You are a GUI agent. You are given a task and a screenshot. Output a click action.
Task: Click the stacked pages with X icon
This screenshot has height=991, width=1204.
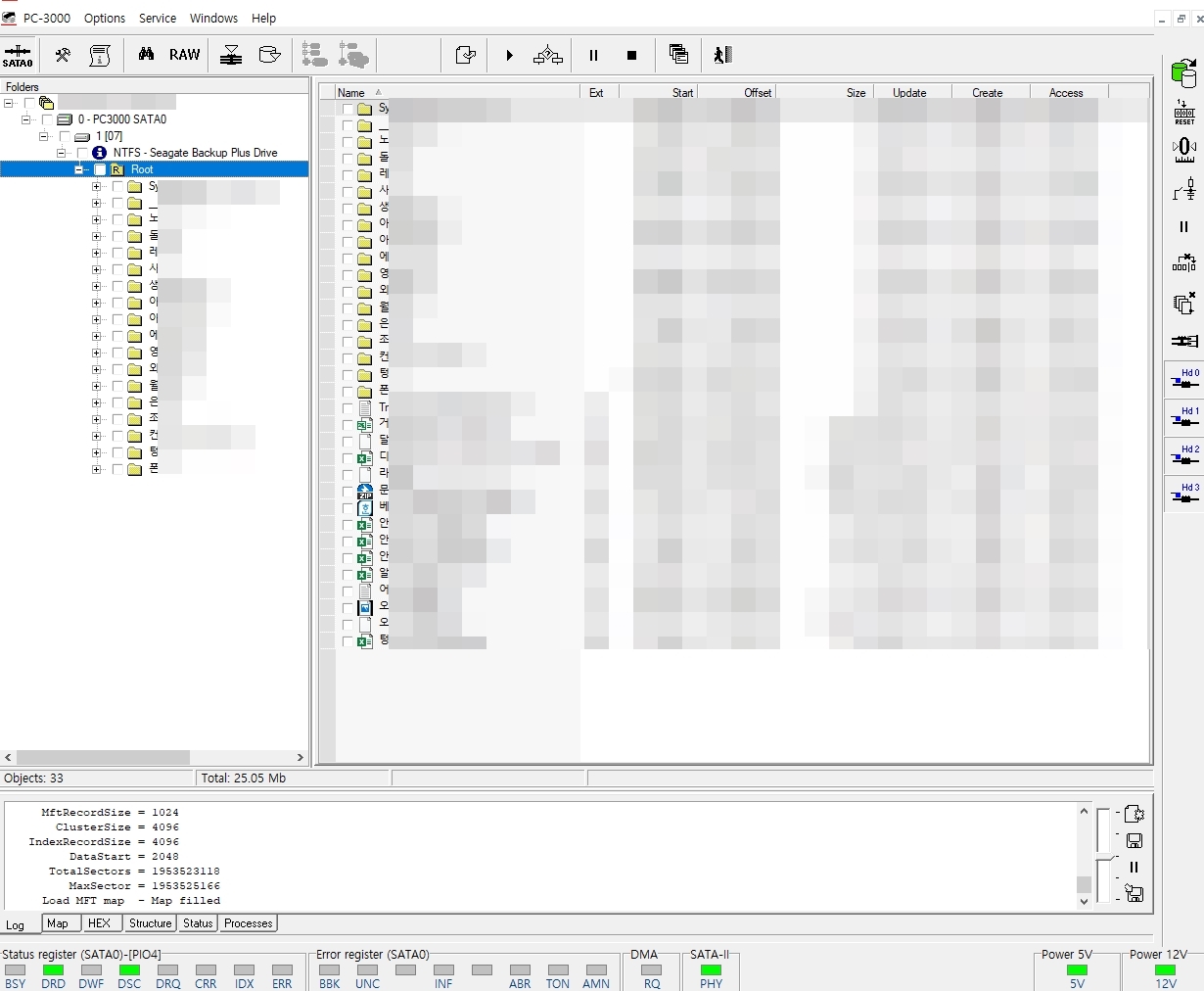[x=1184, y=303]
